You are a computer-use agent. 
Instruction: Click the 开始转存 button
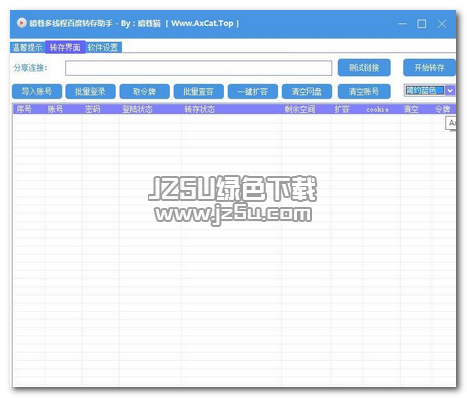click(429, 68)
